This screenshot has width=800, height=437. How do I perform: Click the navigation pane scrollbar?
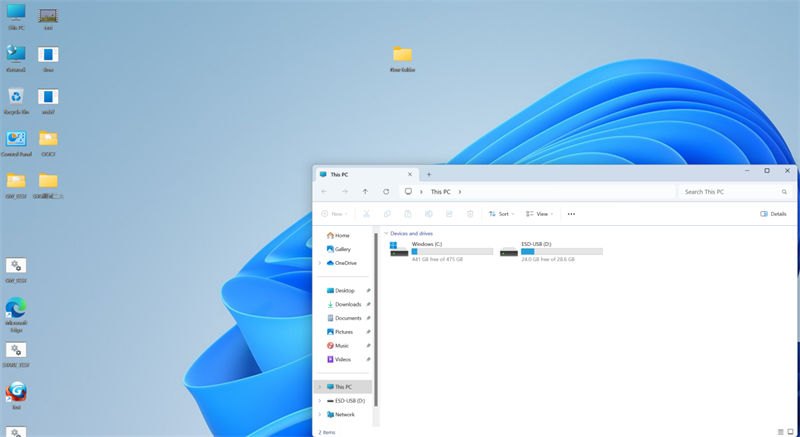click(x=376, y=320)
